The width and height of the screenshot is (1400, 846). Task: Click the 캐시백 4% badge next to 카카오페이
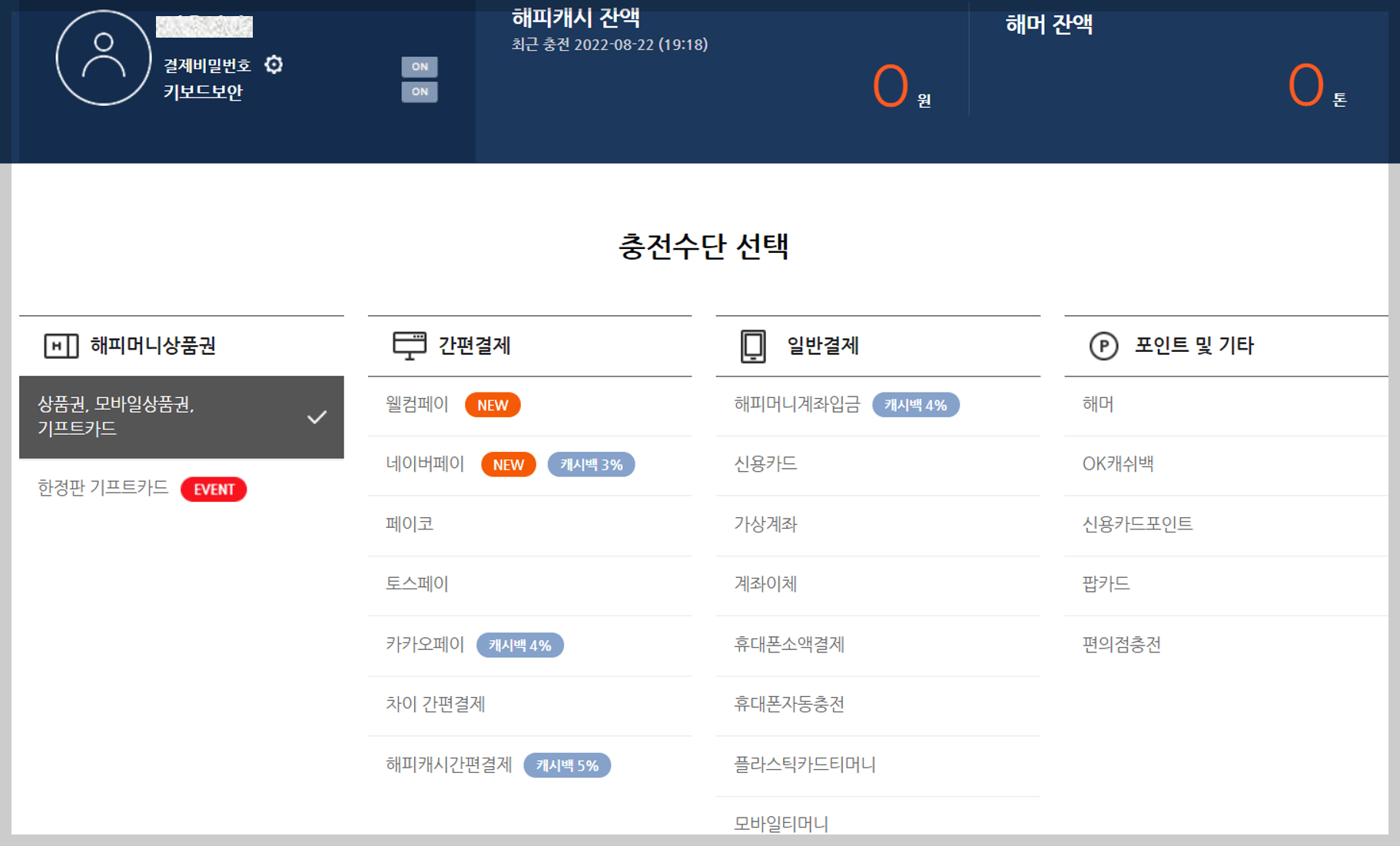point(519,645)
